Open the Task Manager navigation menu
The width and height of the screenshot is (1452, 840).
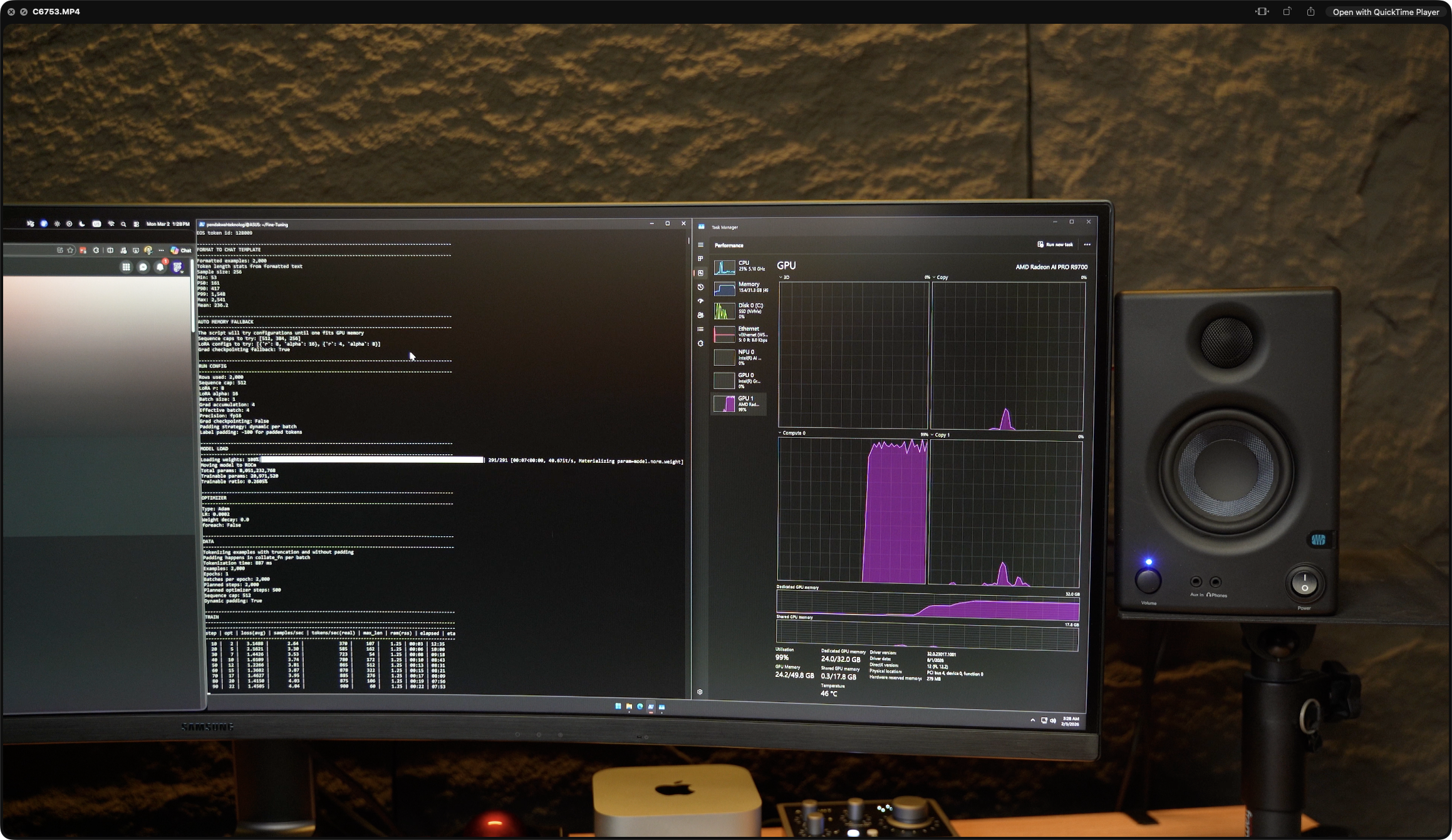click(x=700, y=244)
